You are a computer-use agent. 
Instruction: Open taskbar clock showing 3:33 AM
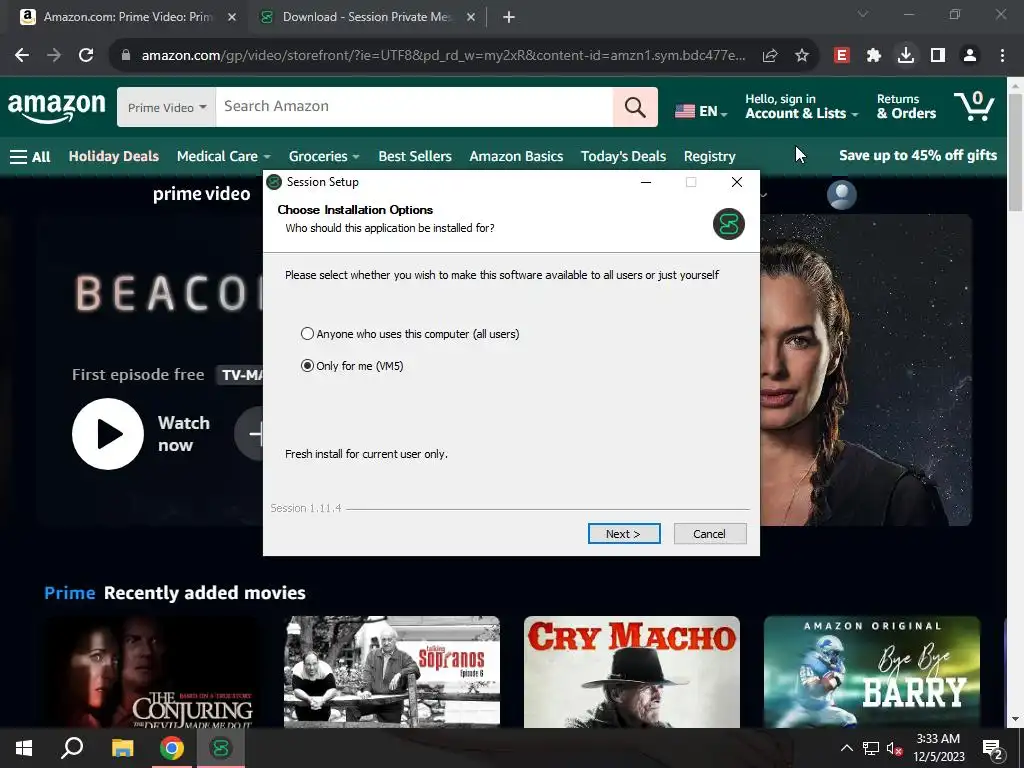(938, 748)
